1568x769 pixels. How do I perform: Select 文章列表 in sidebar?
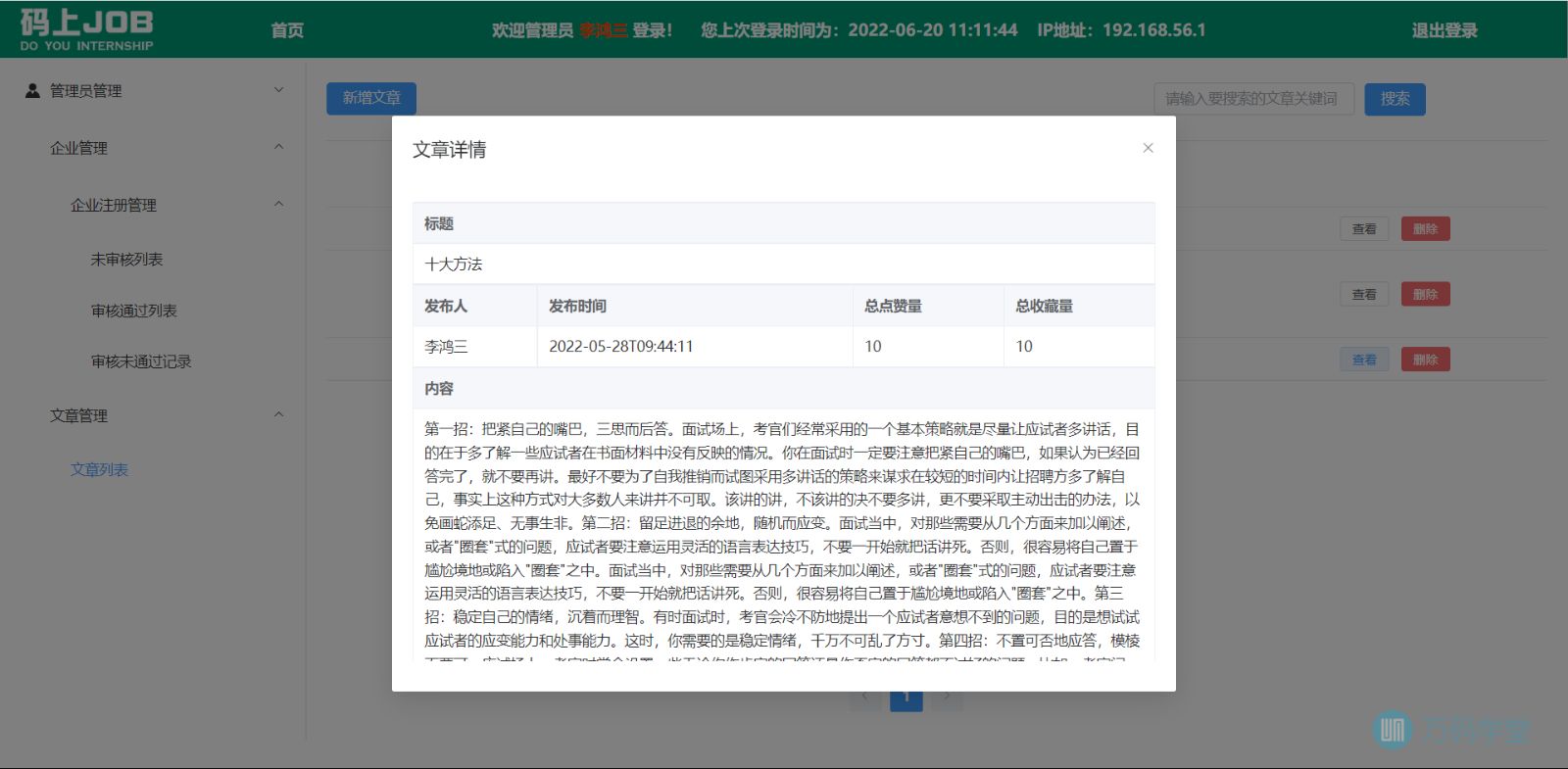coord(99,469)
